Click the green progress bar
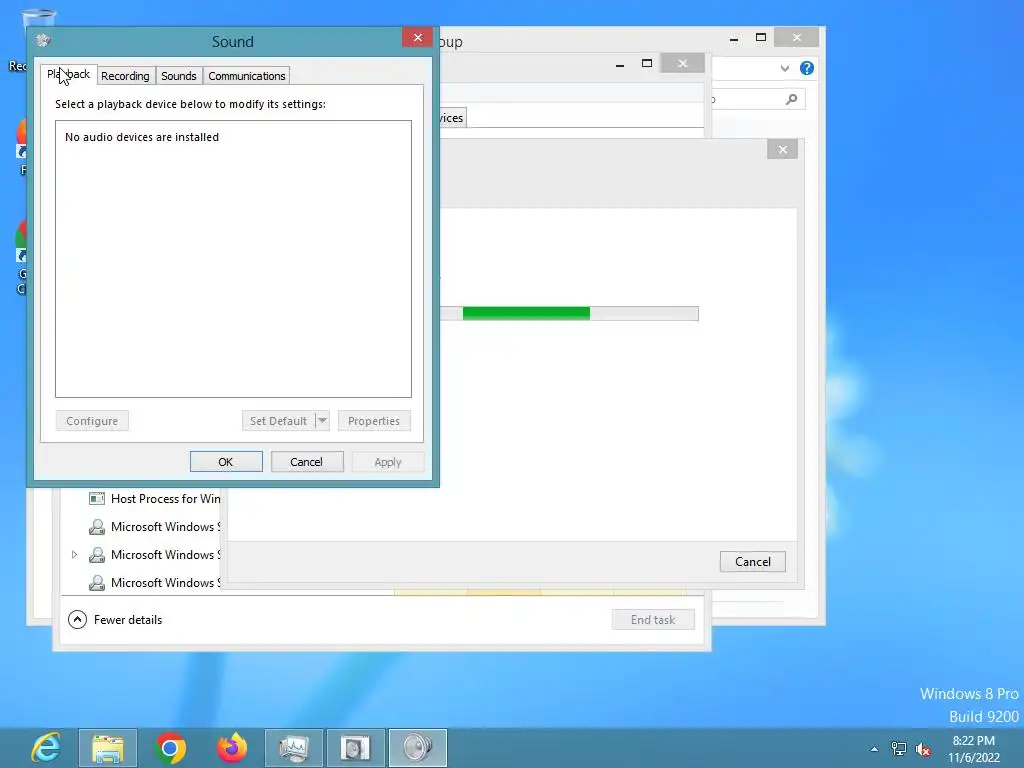The width and height of the screenshot is (1024, 768). 526,313
